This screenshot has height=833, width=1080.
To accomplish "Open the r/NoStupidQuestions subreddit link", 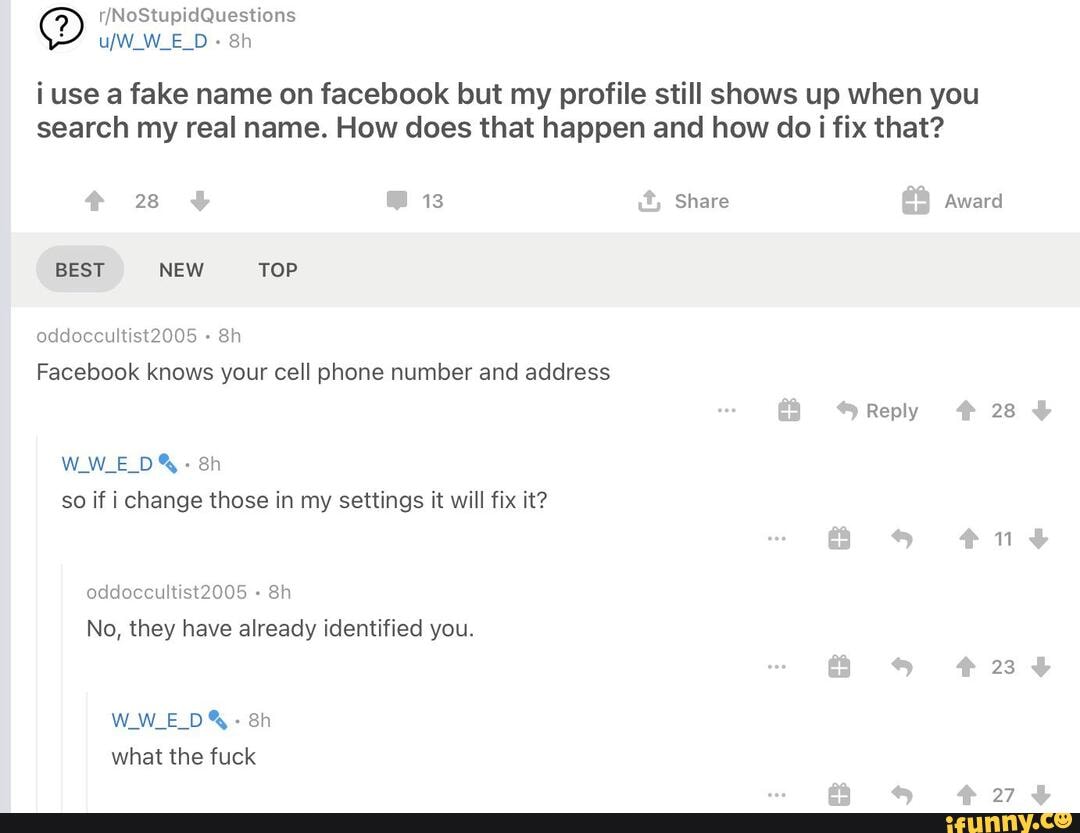I will point(197,14).
